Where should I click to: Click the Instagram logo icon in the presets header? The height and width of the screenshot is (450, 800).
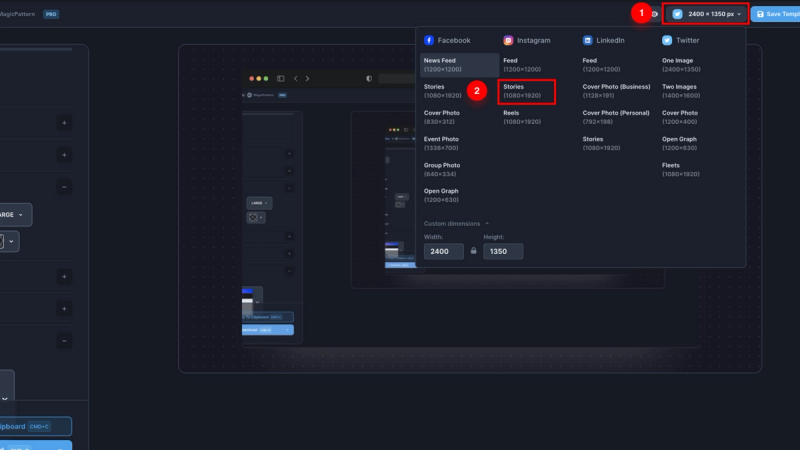[508, 40]
